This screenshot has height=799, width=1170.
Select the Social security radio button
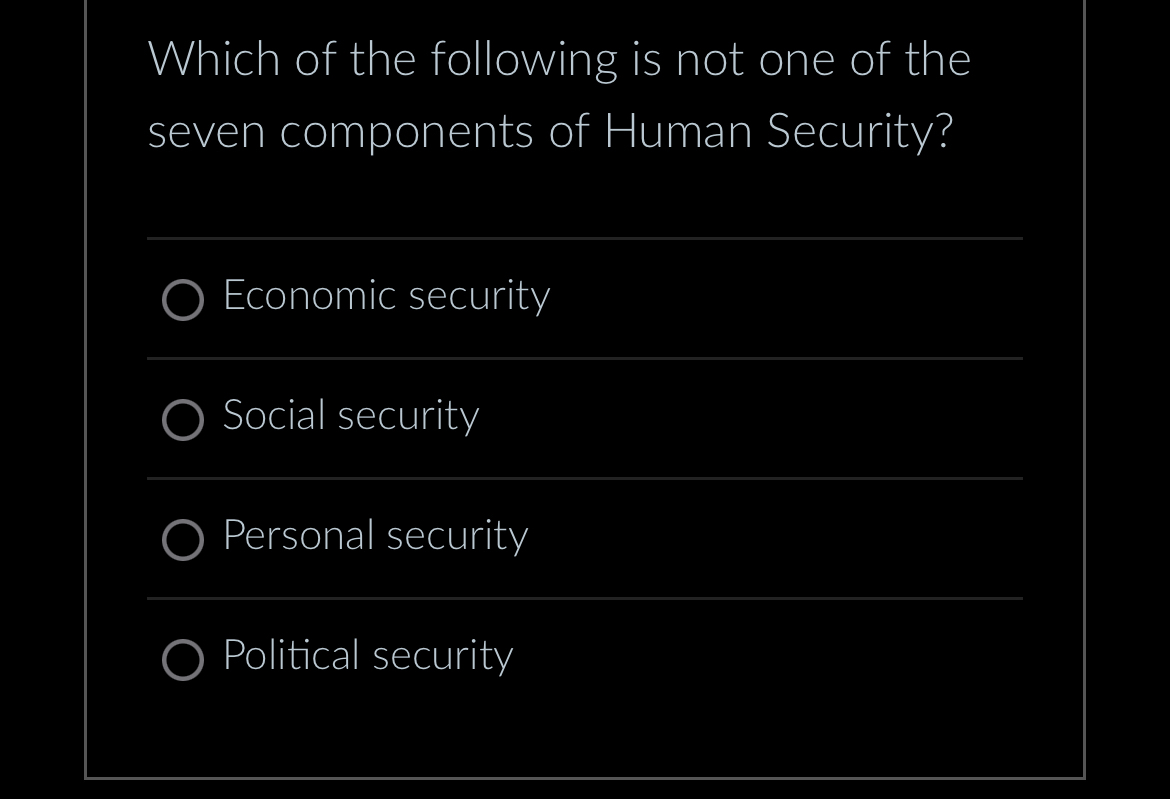[x=183, y=420]
